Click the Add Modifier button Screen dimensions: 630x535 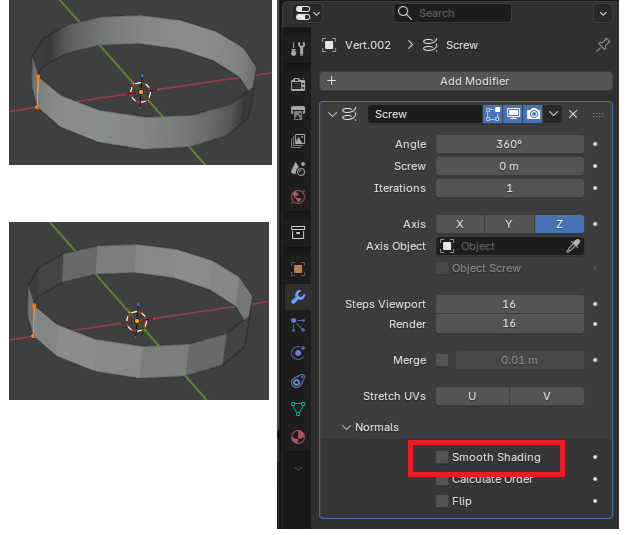tap(466, 81)
